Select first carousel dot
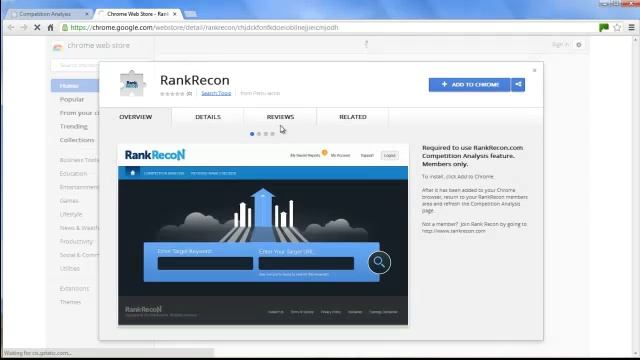This screenshot has height=360, width=640. click(x=252, y=134)
